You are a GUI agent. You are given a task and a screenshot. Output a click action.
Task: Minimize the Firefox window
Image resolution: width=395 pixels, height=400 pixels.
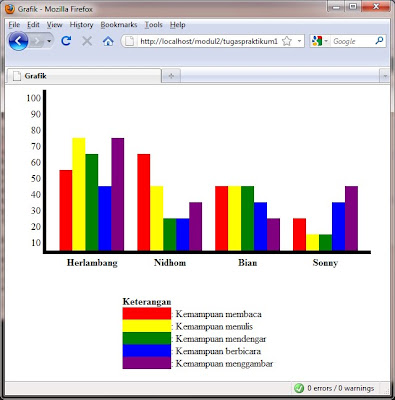[x=336, y=6]
